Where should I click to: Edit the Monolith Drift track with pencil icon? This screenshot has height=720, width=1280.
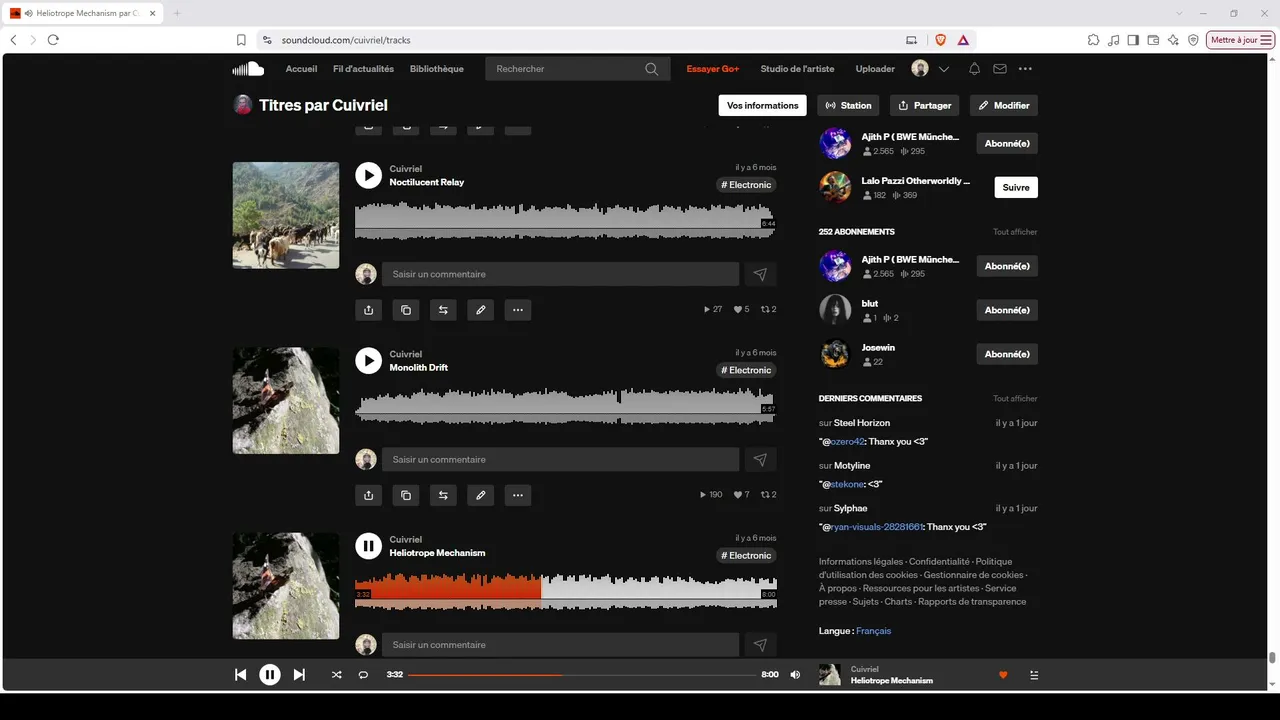pyautogui.click(x=481, y=495)
